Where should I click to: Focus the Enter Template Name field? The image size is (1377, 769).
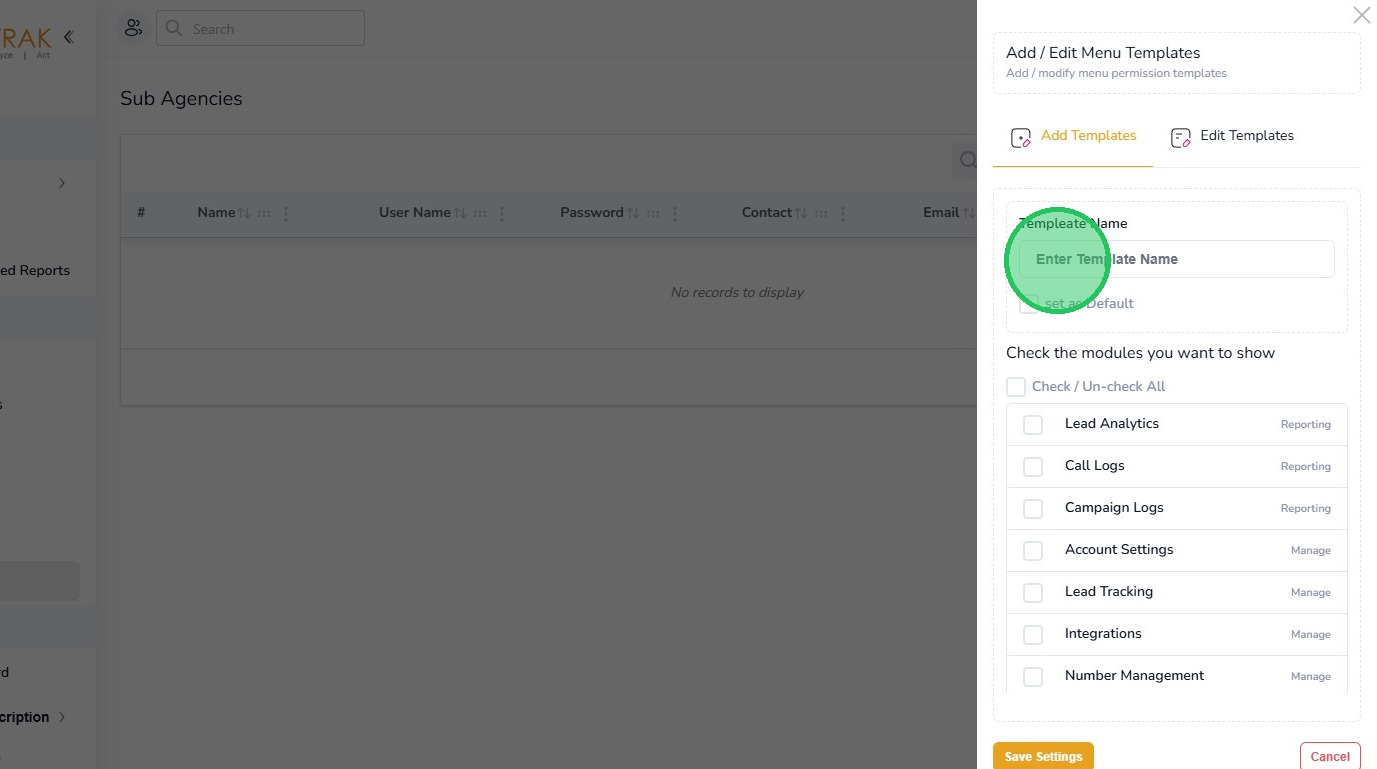[1176, 259]
